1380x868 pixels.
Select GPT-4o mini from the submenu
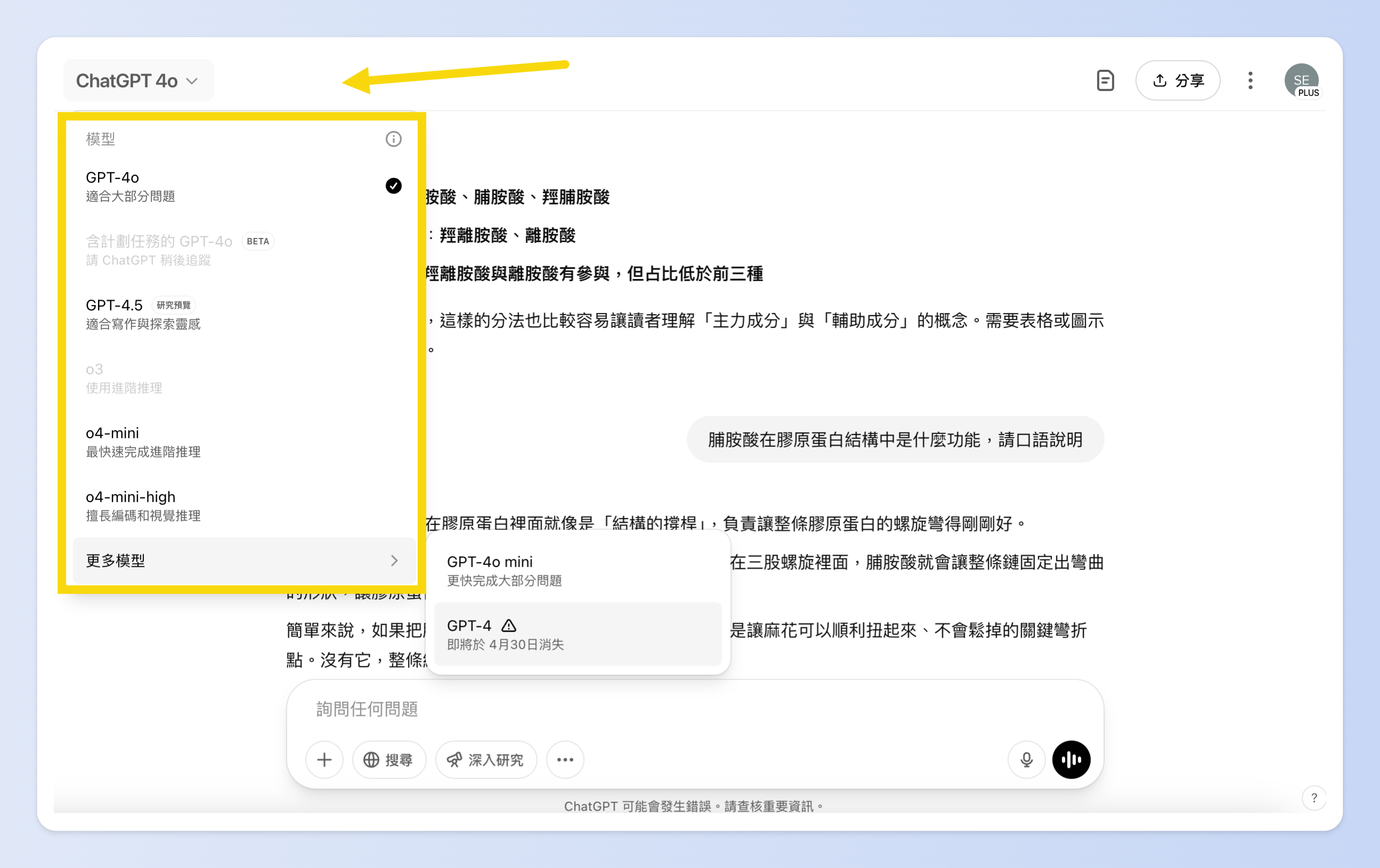[x=578, y=570]
